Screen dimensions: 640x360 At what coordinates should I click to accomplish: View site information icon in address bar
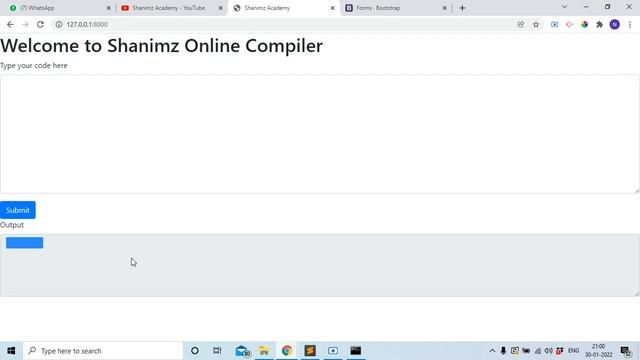59,24
